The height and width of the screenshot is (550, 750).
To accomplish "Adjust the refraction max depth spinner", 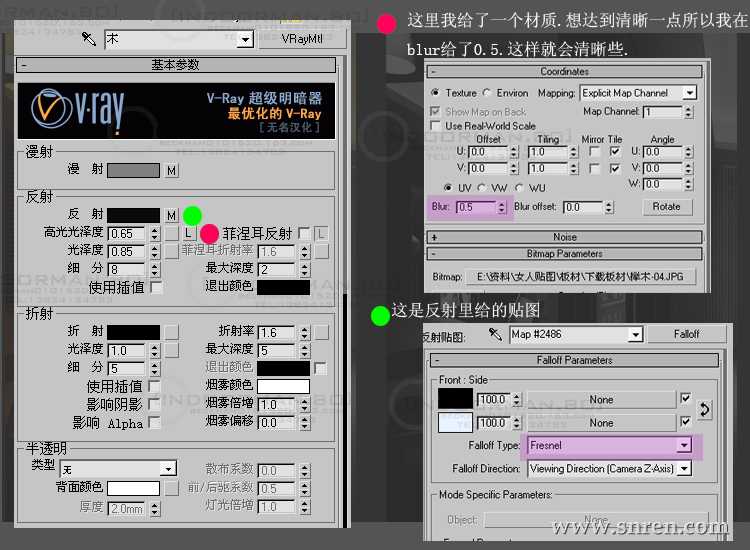I will coord(305,351).
